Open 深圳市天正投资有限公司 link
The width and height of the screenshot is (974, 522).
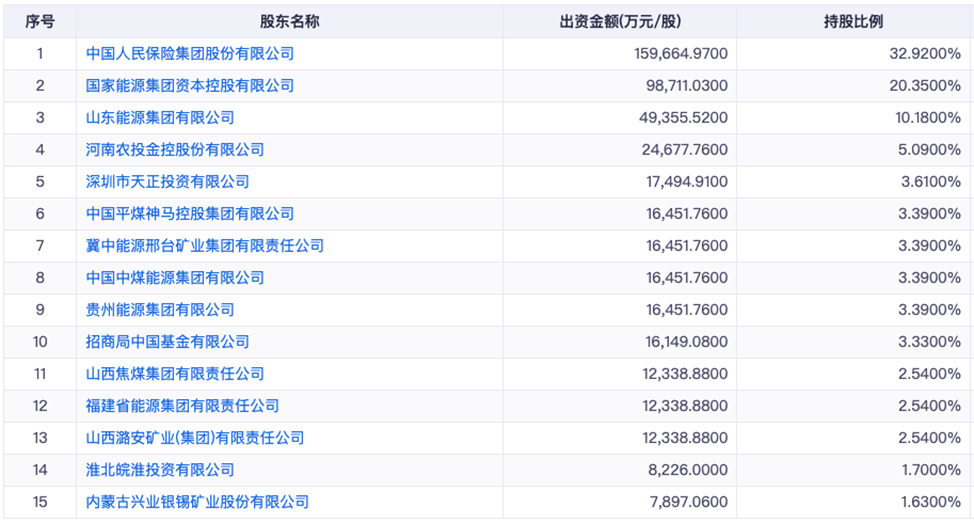pos(168,181)
